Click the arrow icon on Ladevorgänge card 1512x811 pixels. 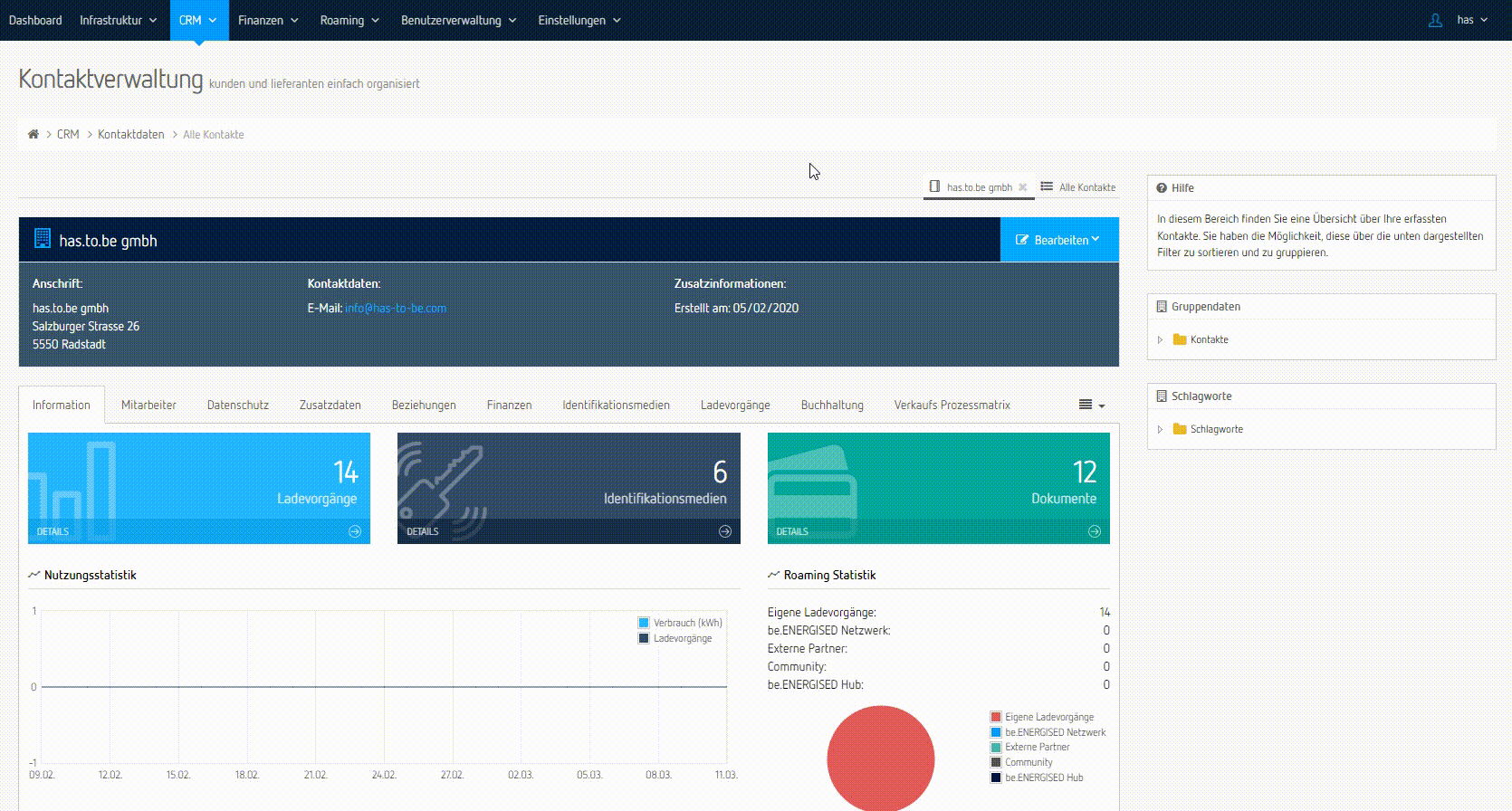point(355,531)
